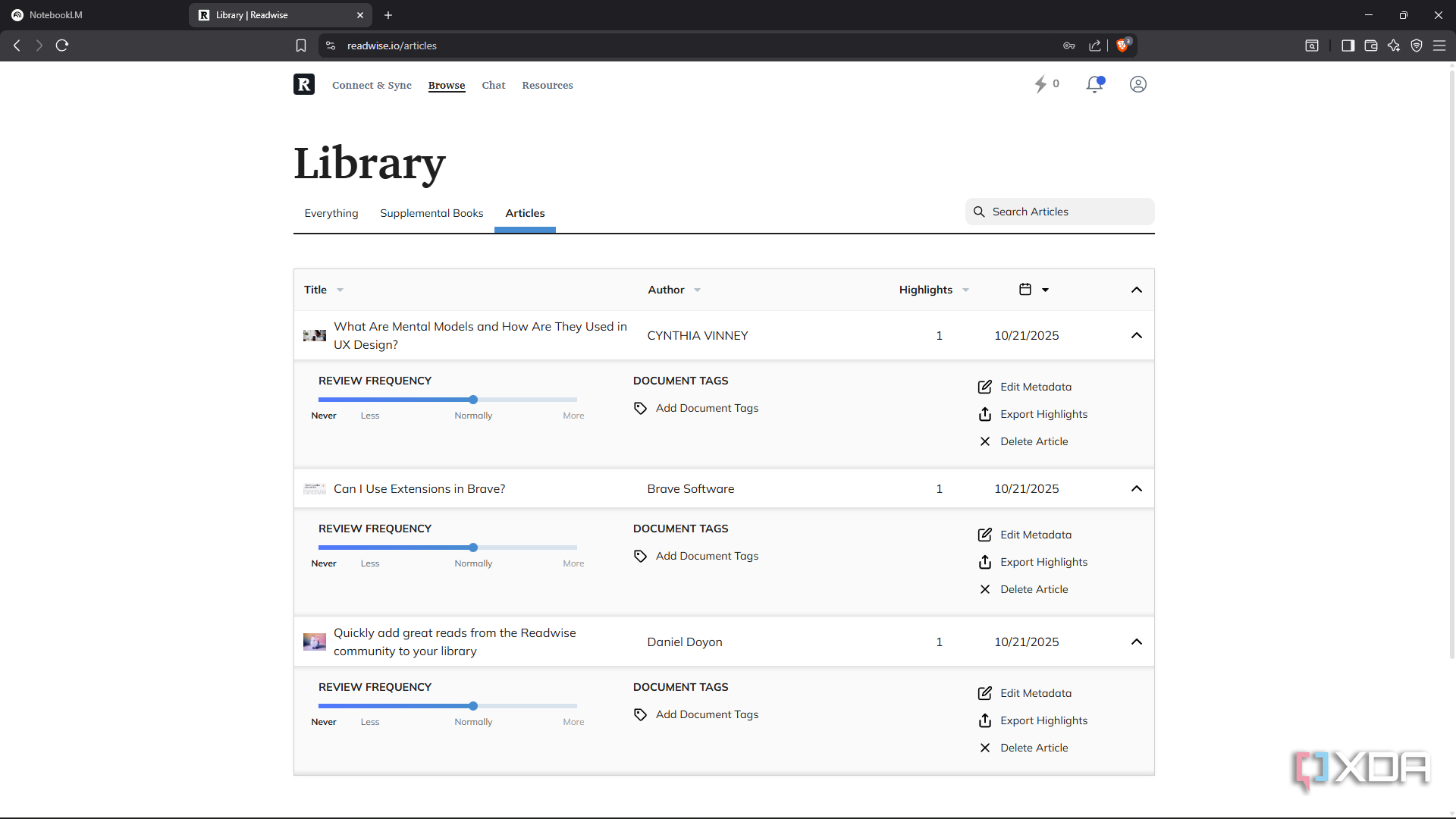The width and height of the screenshot is (1456, 819).
Task: Click the Brave Shields lion icon
Action: click(x=1123, y=45)
